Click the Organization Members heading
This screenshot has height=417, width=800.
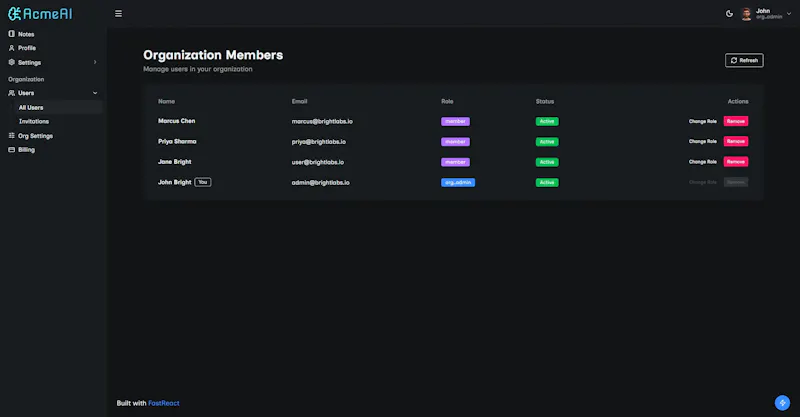tap(213, 55)
